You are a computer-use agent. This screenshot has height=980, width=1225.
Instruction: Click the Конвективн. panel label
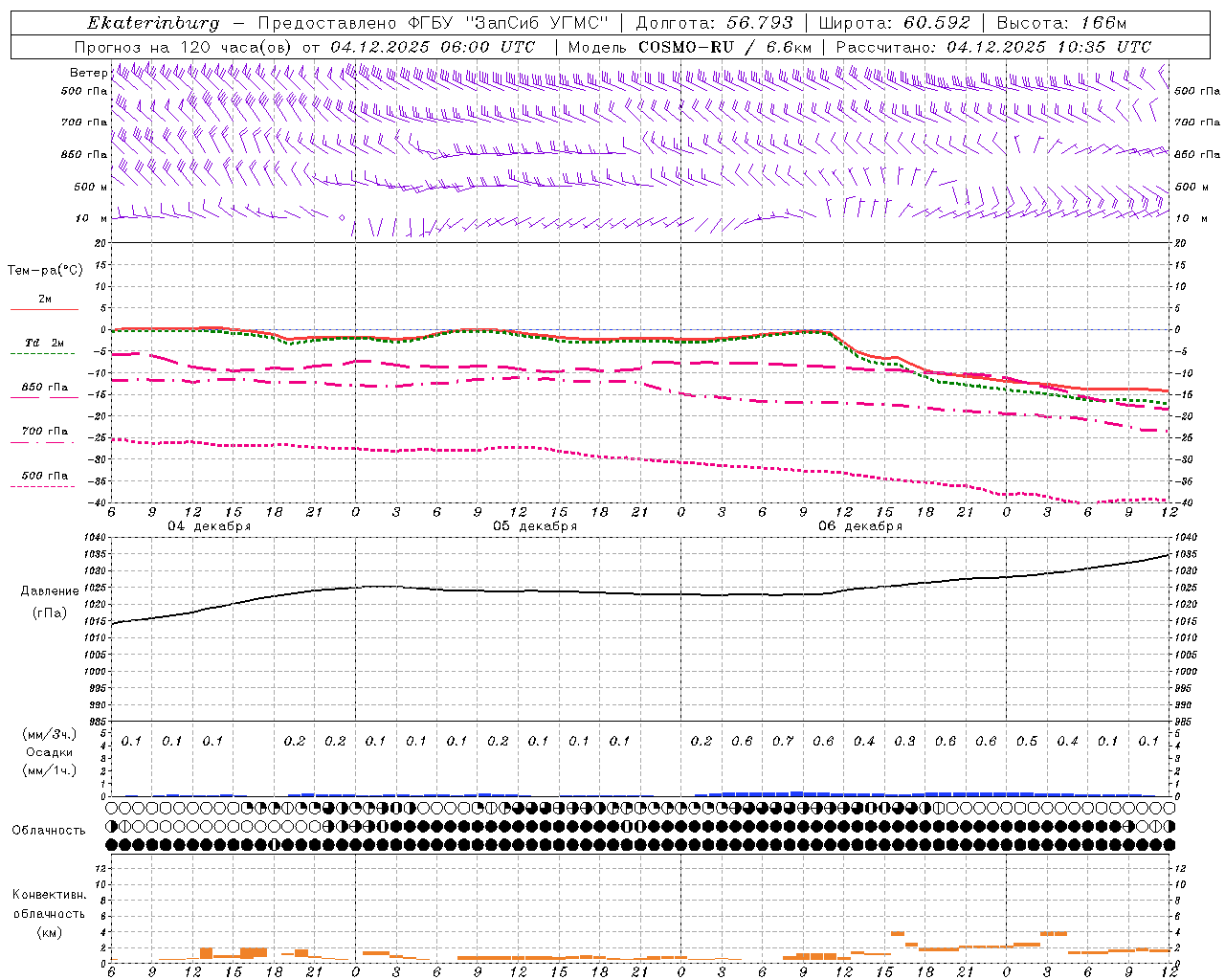pyautogui.click(x=49, y=895)
